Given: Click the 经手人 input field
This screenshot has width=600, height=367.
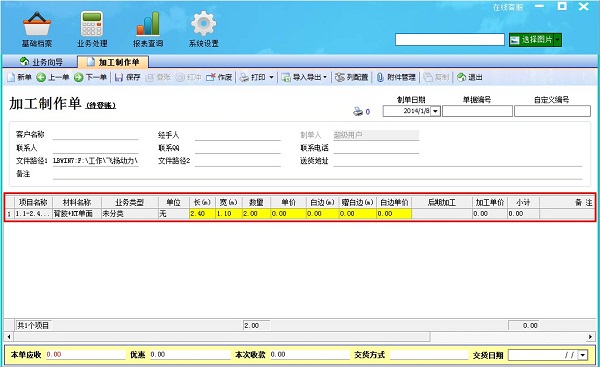Looking at the screenshot, I should coord(238,135).
